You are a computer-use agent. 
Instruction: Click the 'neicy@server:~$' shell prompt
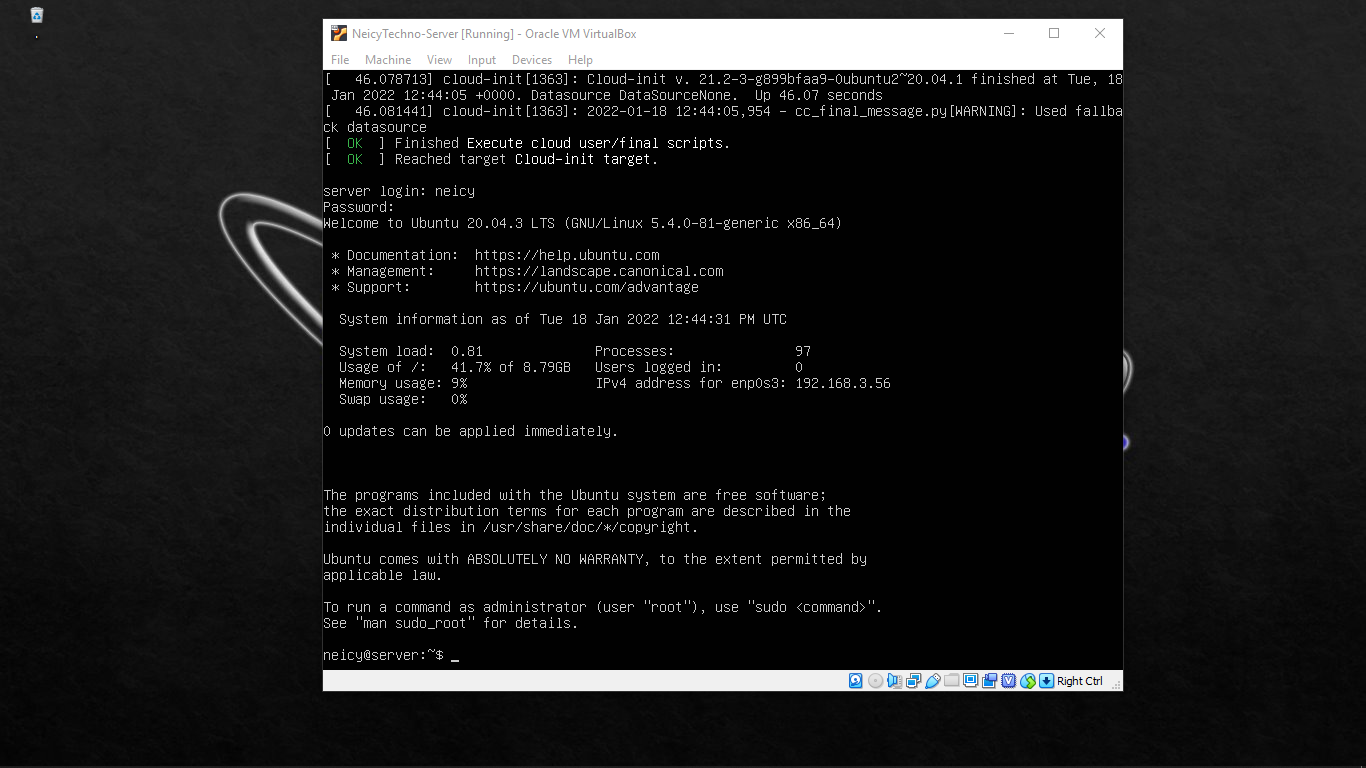pyautogui.click(x=383, y=655)
